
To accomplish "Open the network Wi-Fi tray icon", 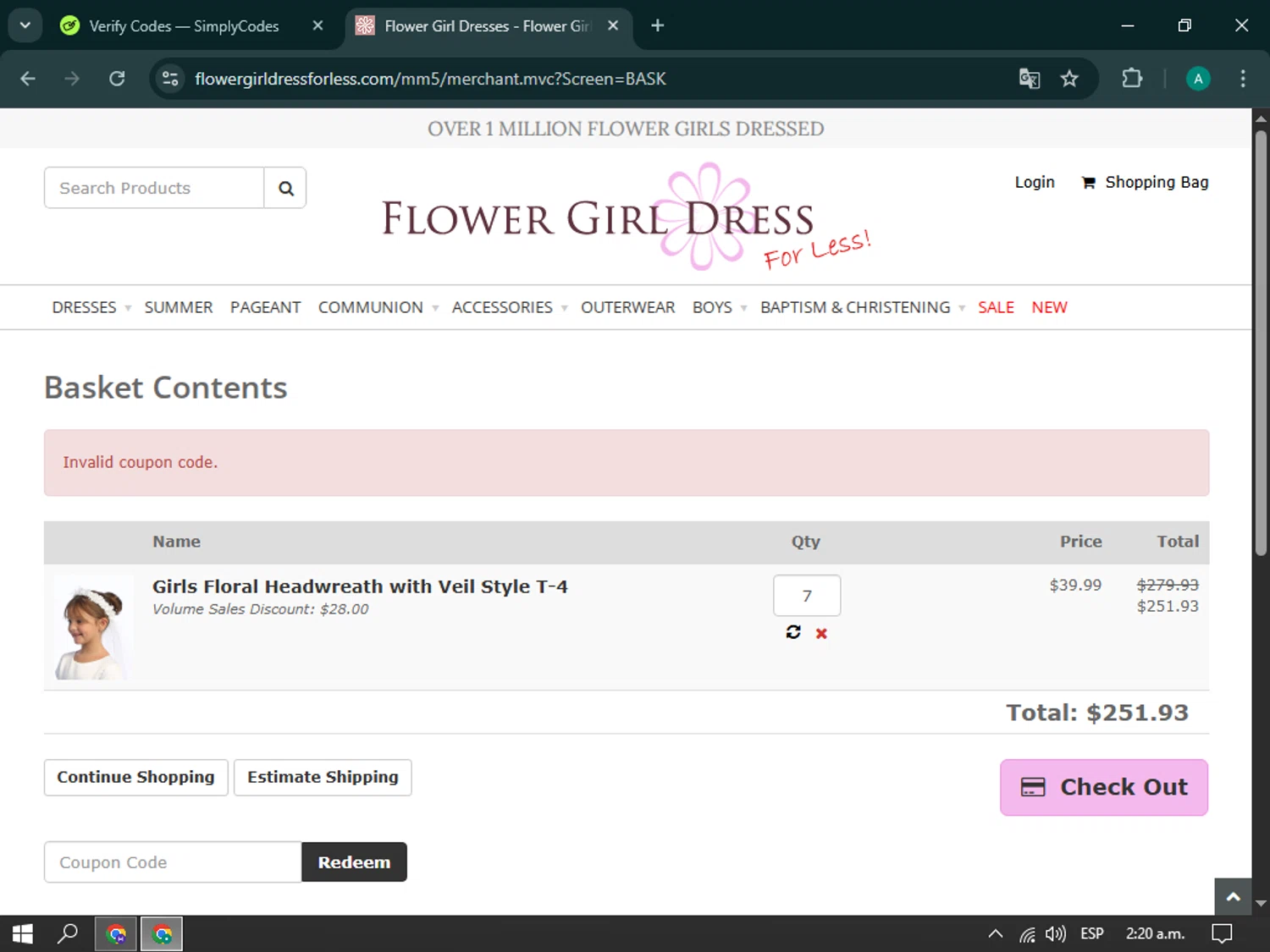I will [x=1027, y=934].
